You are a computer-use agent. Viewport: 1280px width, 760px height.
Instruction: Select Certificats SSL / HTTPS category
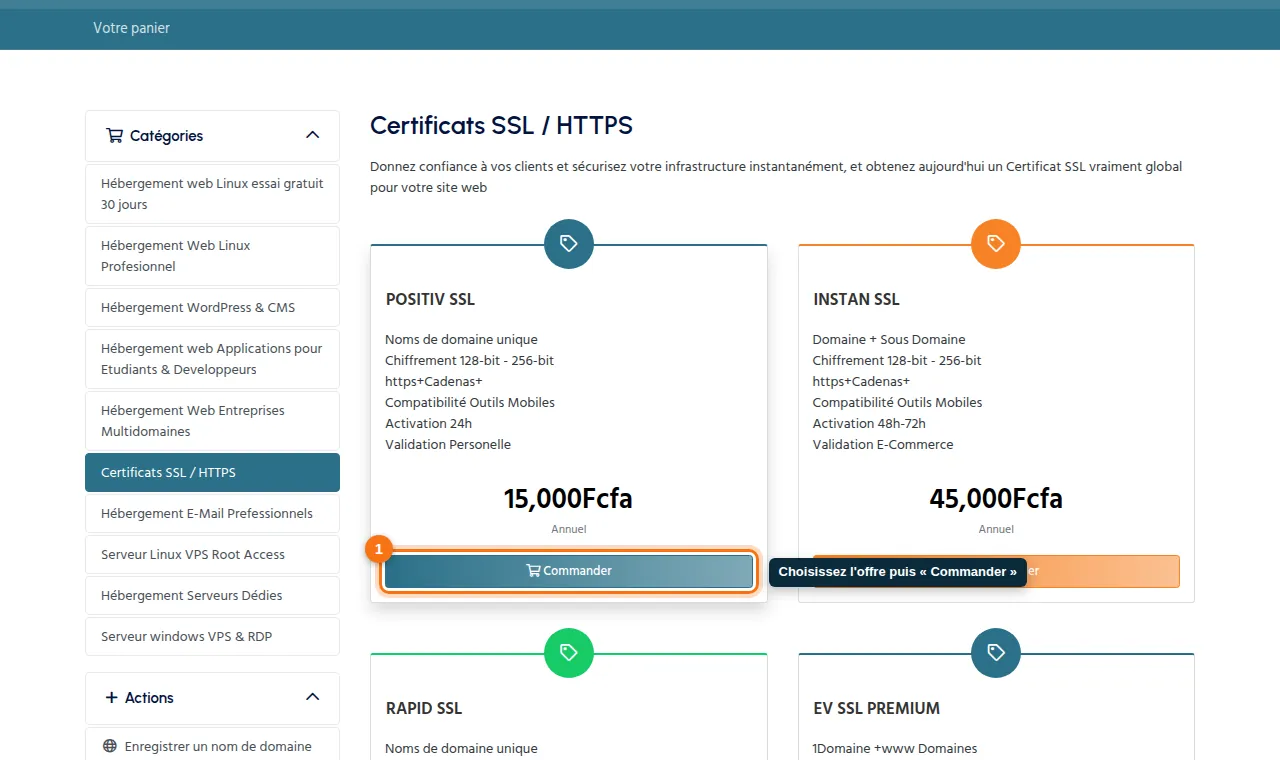[212, 472]
